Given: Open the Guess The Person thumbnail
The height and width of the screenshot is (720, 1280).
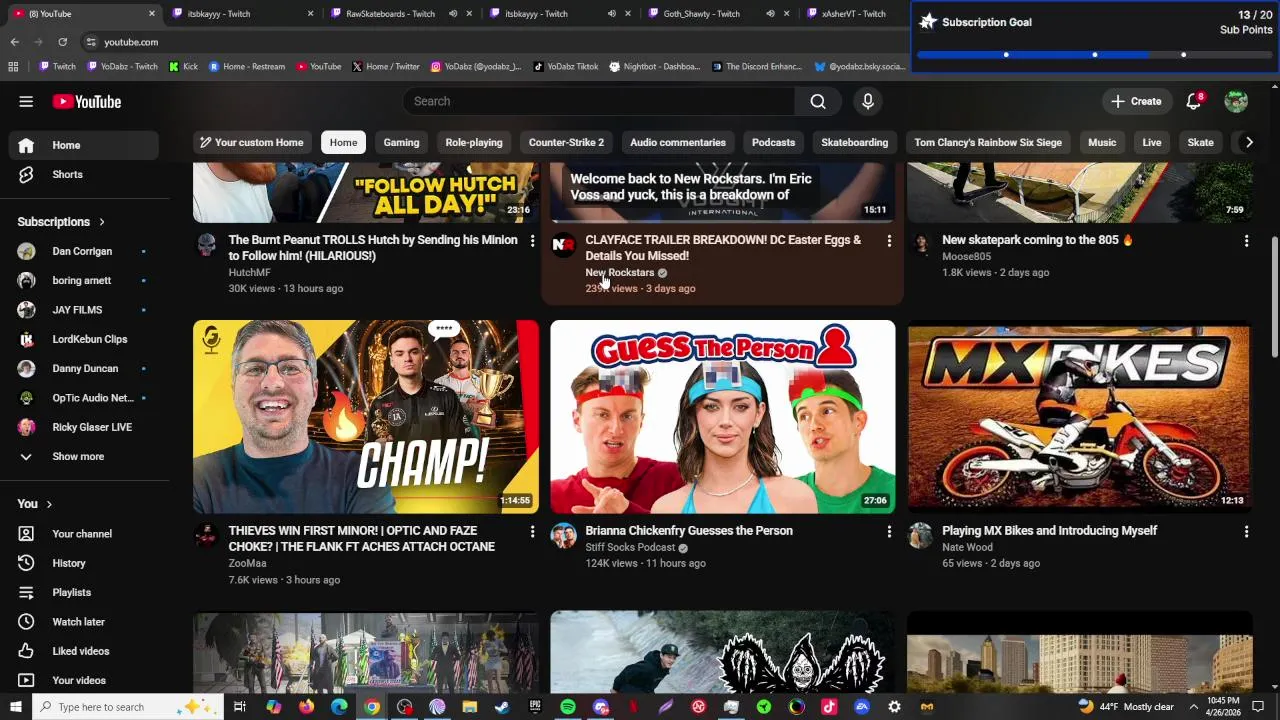Looking at the screenshot, I should [723, 417].
